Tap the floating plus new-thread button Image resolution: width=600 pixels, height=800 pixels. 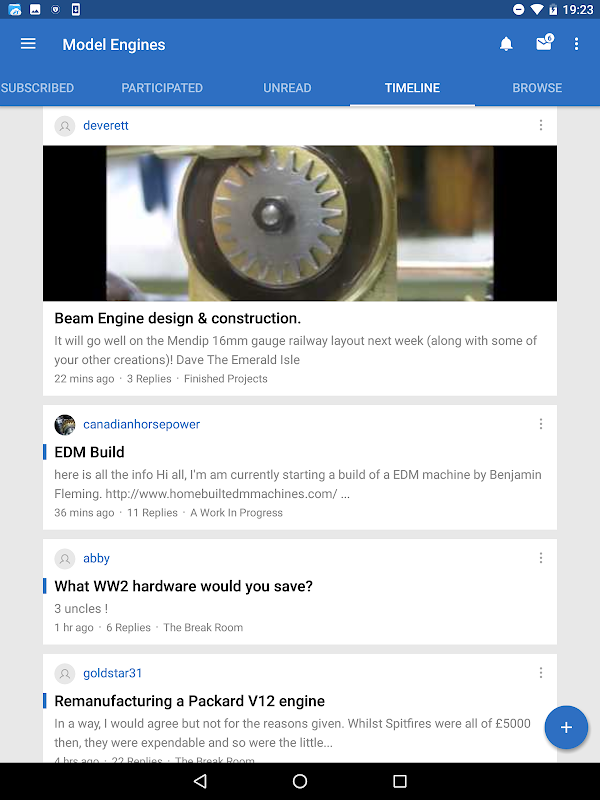point(566,728)
